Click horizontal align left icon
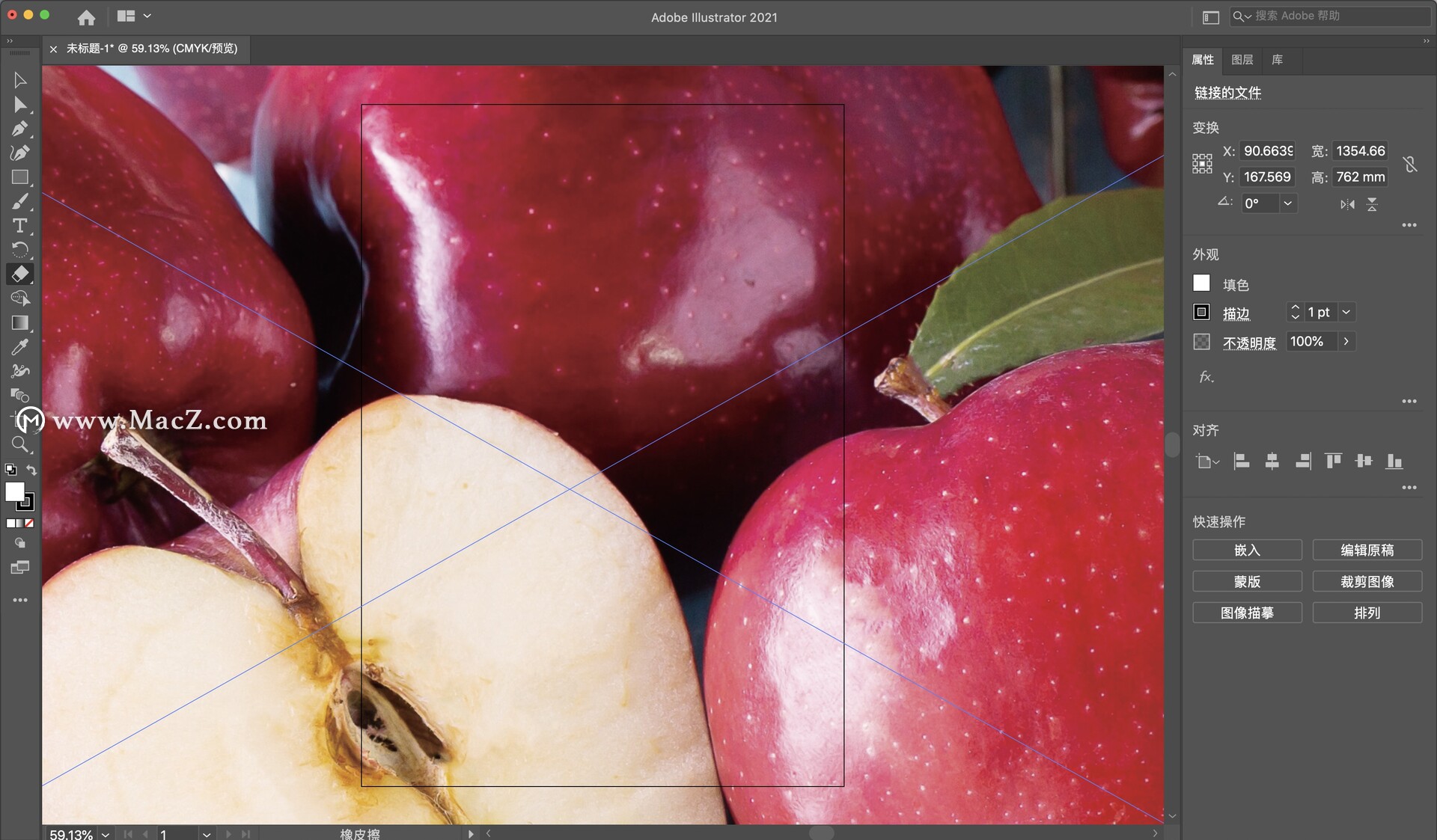This screenshot has width=1437, height=840. (1242, 462)
